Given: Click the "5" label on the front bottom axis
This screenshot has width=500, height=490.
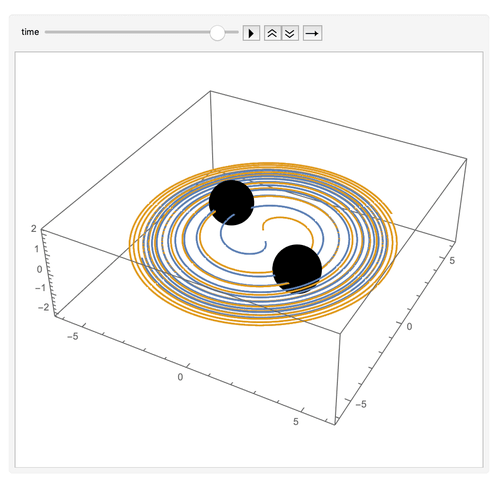Looking at the screenshot, I should pos(296,422).
